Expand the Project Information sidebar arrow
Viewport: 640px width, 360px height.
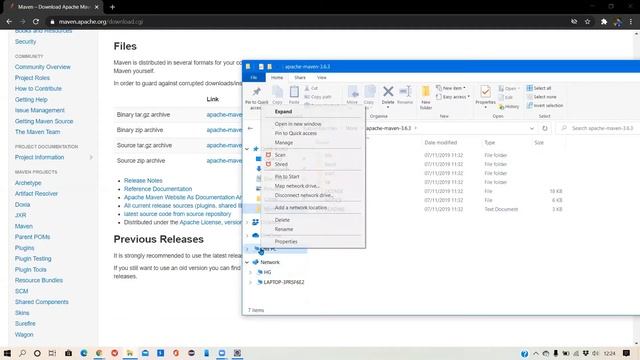91,157
